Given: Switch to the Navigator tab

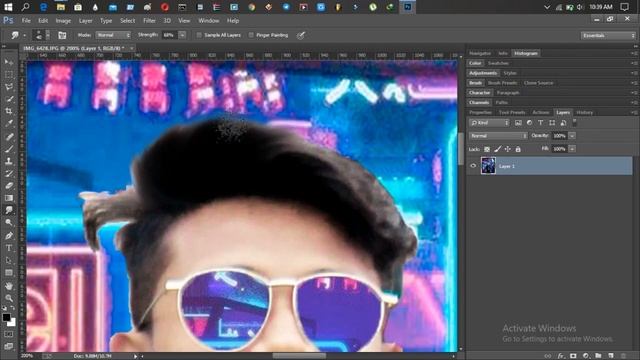Looking at the screenshot, I should pos(480,53).
